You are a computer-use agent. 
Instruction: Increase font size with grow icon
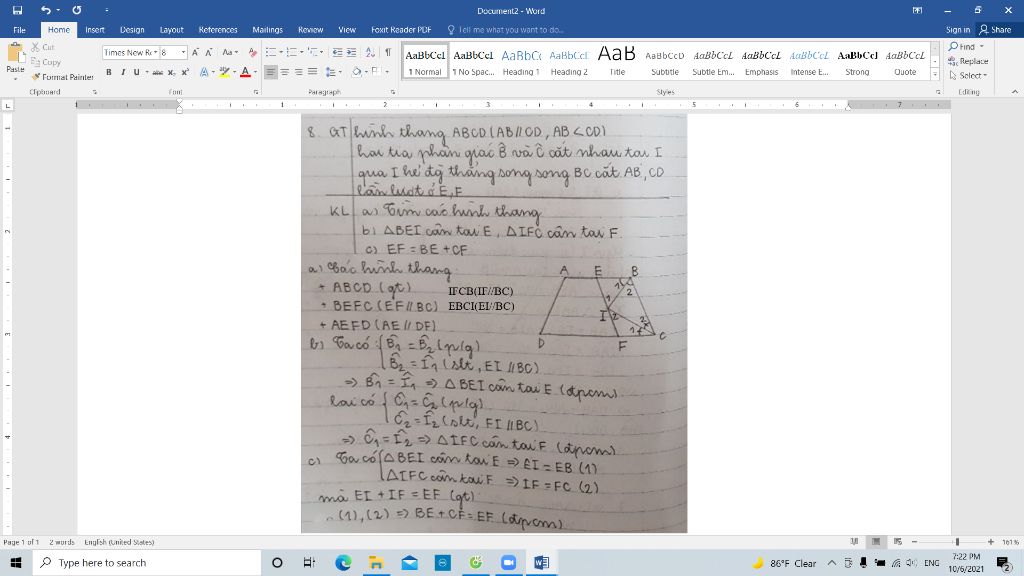(195, 52)
